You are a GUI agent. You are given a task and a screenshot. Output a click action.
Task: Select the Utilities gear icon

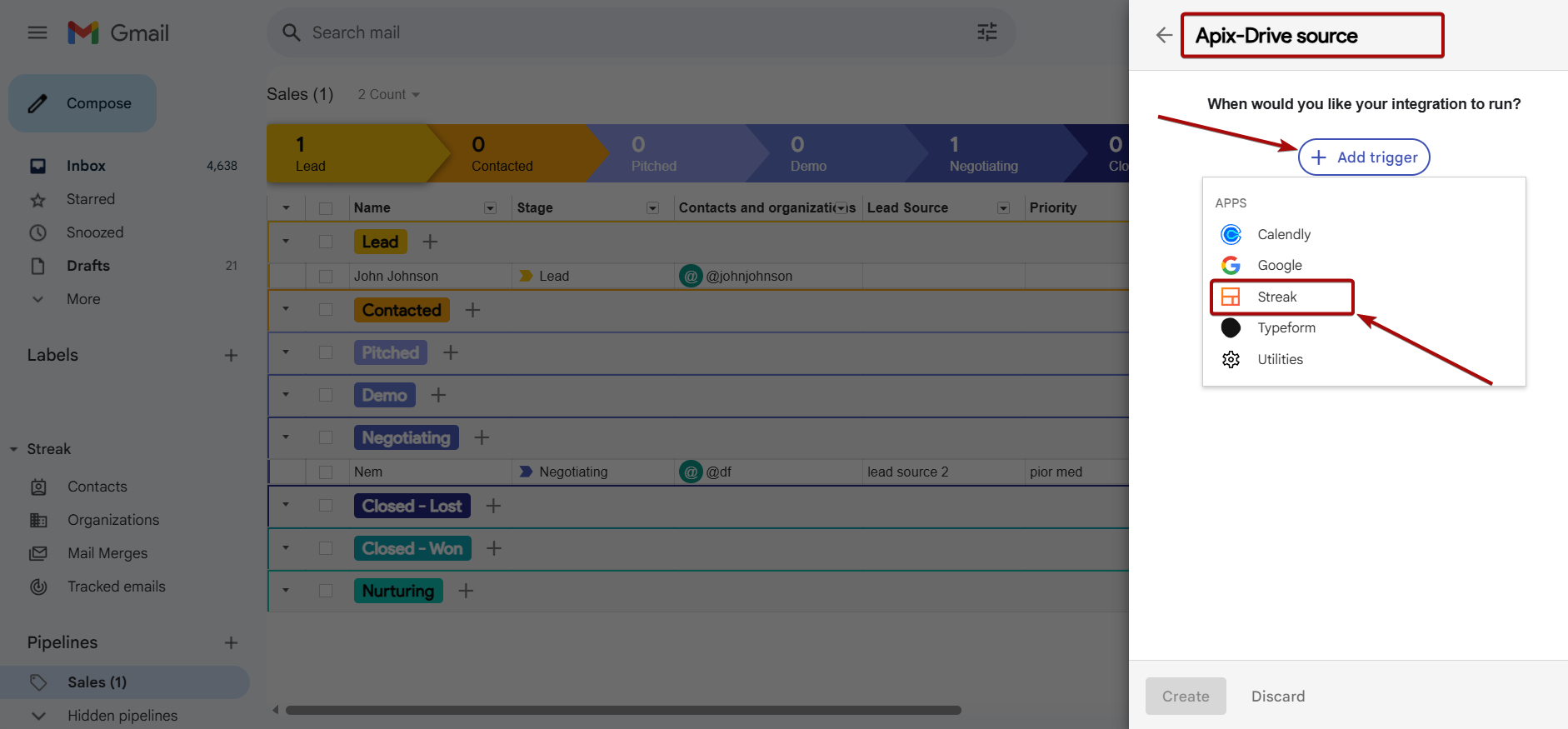(1231, 359)
